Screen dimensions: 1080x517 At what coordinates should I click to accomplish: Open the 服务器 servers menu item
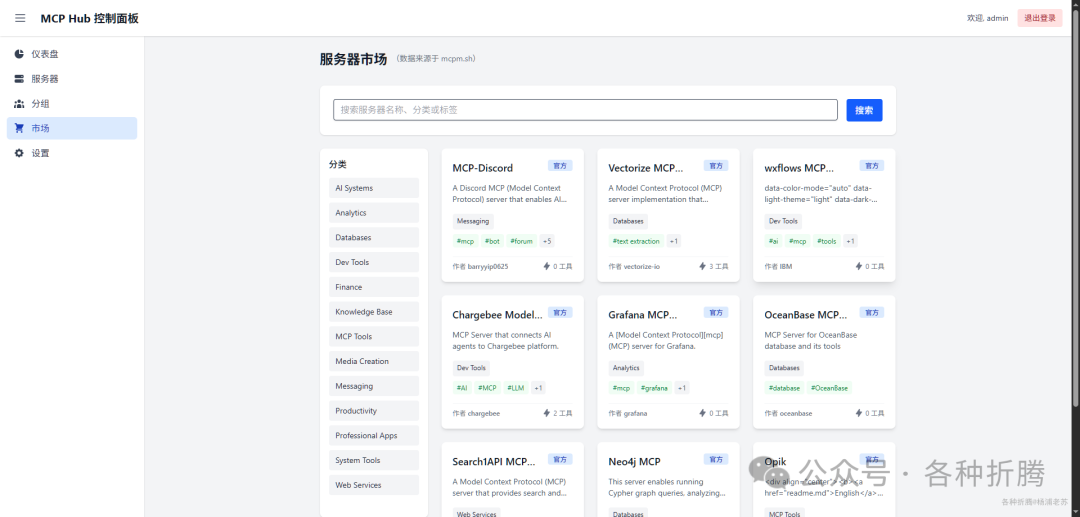coord(72,78)
